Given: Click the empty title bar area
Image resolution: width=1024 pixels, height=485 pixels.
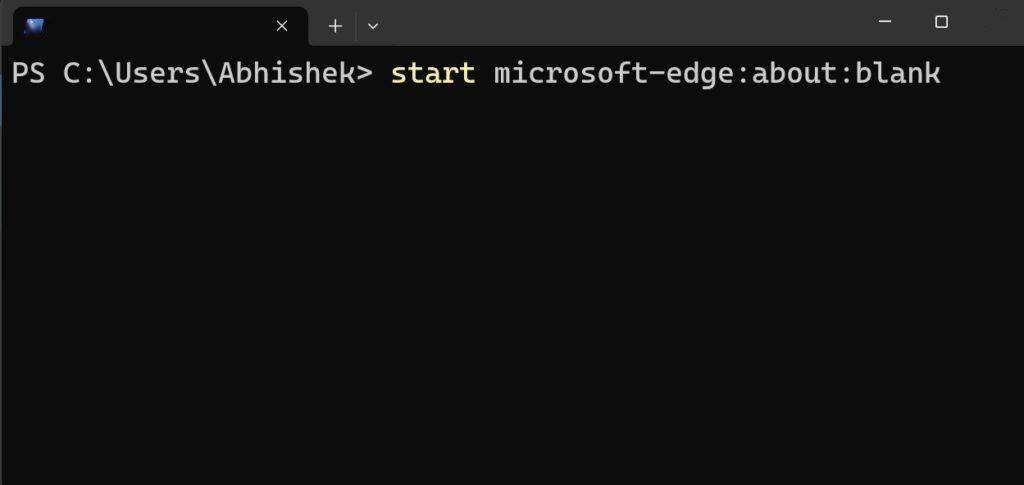Looking at the screenshot, I should point(620,23).
